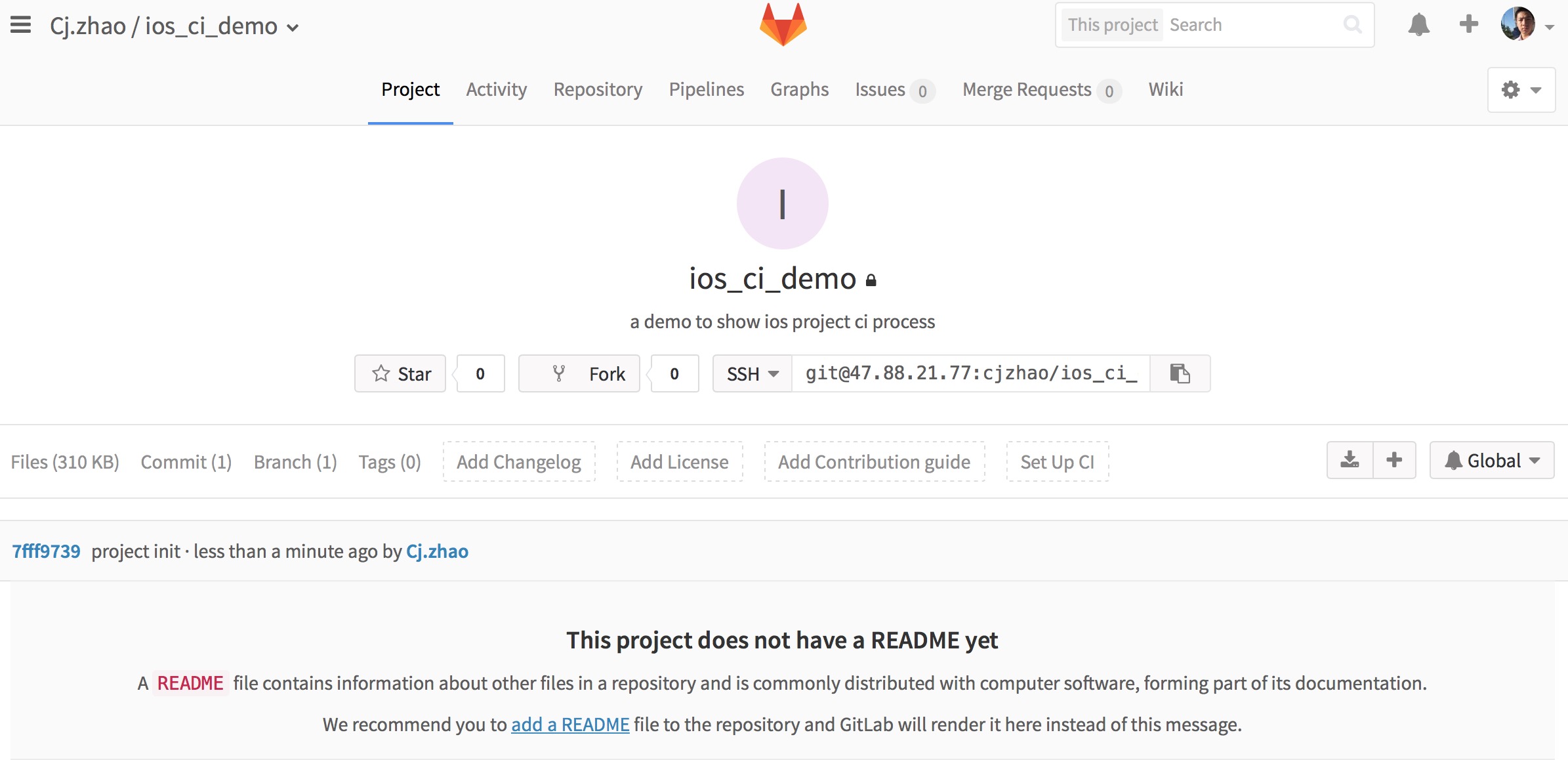Click the add new file plus icon
Image resolution: width=1568 pixels, height=760 pixels.
click(x=1393, y=460)
